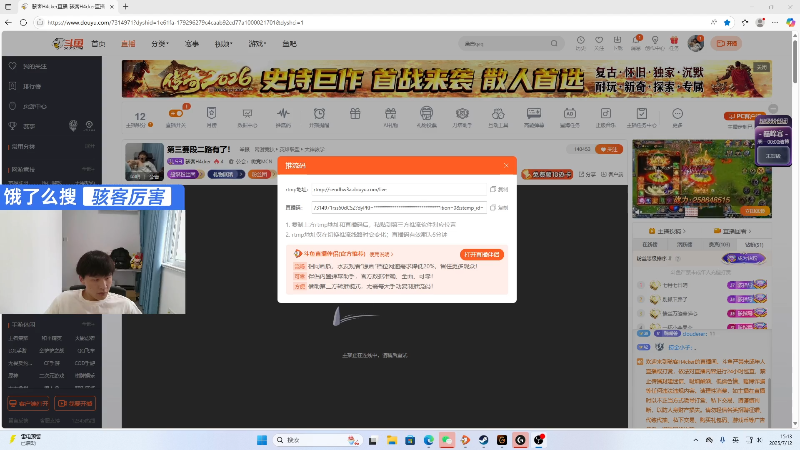Open the download icon in header
Screen dimensions: 800x450
tap(617, 43)
